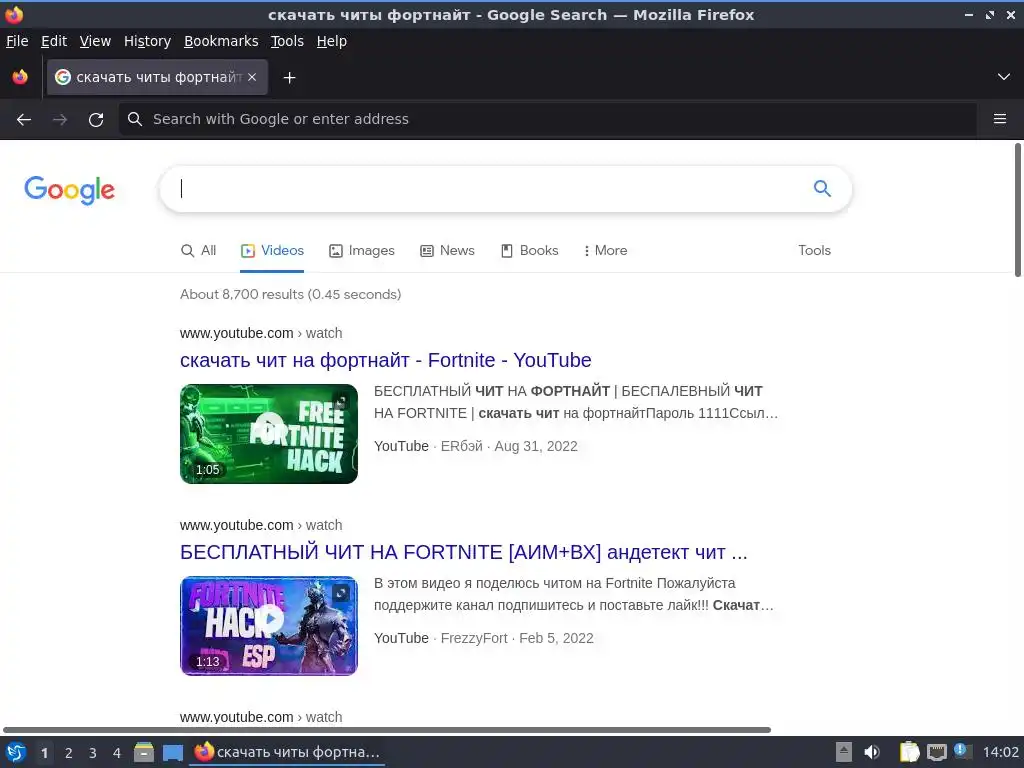Image resolution: width=1024 pixels, height=768 pixels.
Task: Click the vertical scrollbar thumb
Action: (x=1017, y=210)
